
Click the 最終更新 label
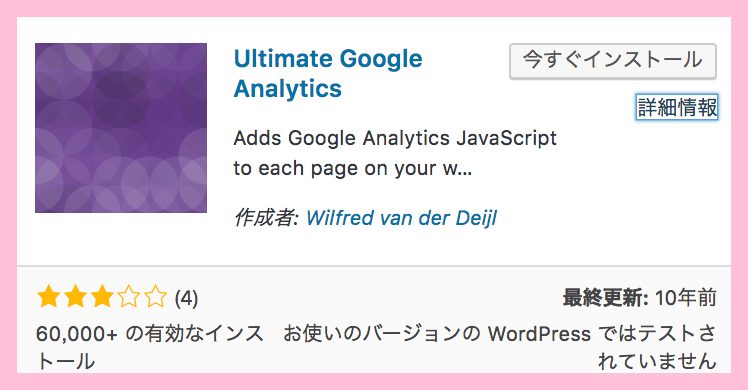pyautogui.click(x=605, y=298)
